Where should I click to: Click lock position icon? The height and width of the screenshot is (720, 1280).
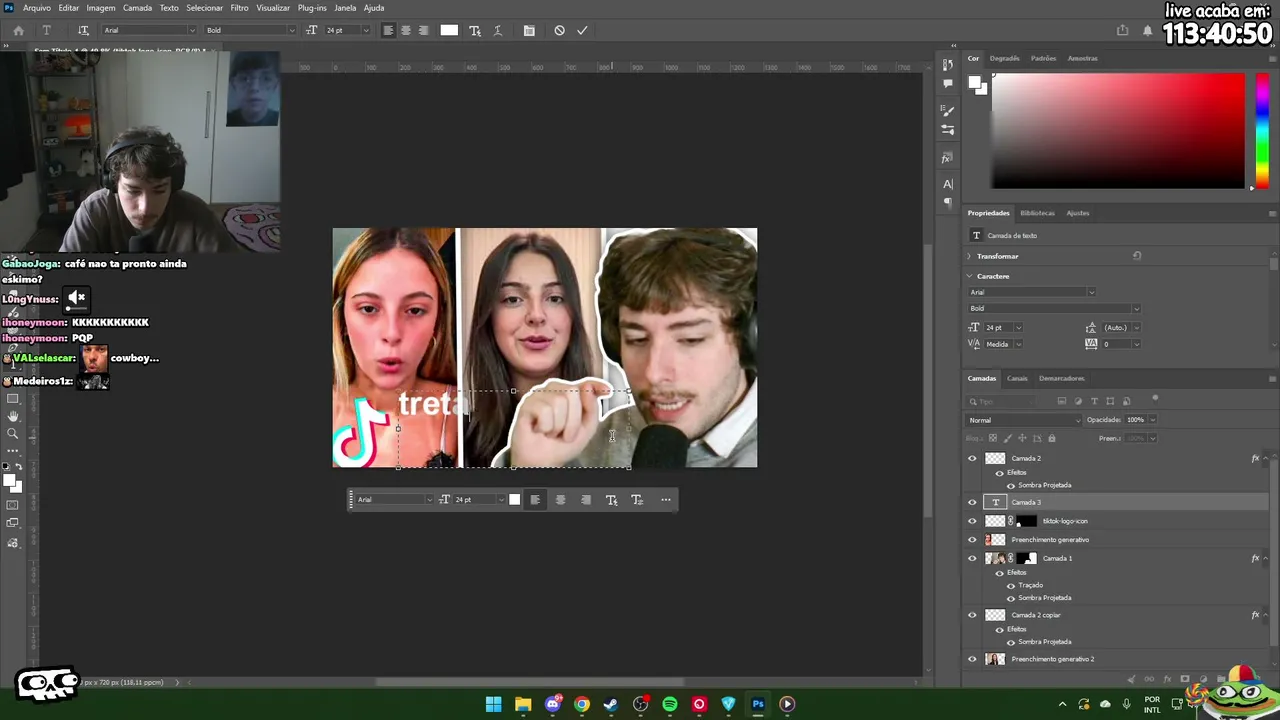coord(1022,438)
